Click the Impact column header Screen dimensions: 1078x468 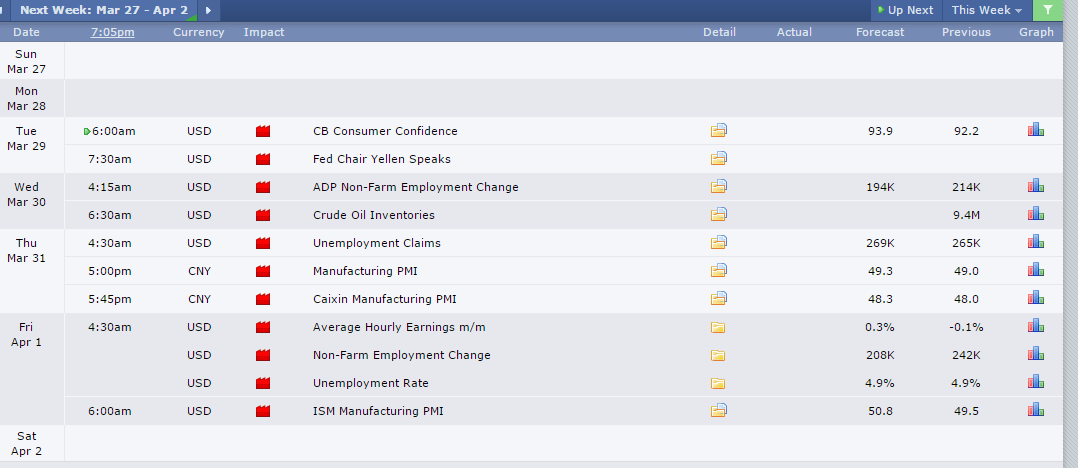tap(264, 32)
